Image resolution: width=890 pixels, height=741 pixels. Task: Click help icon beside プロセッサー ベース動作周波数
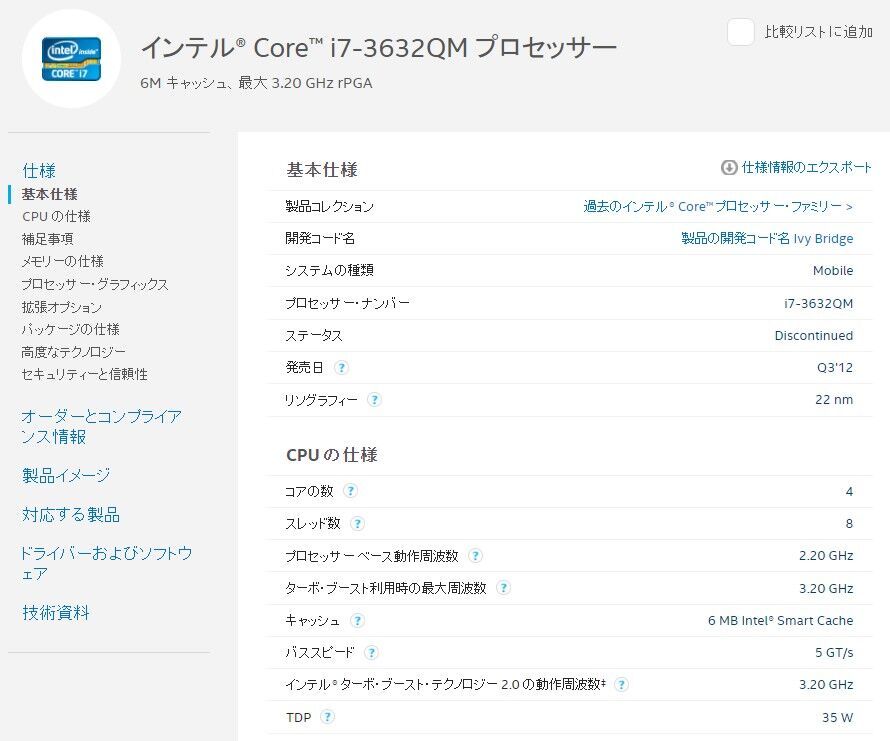pos(475,556)
